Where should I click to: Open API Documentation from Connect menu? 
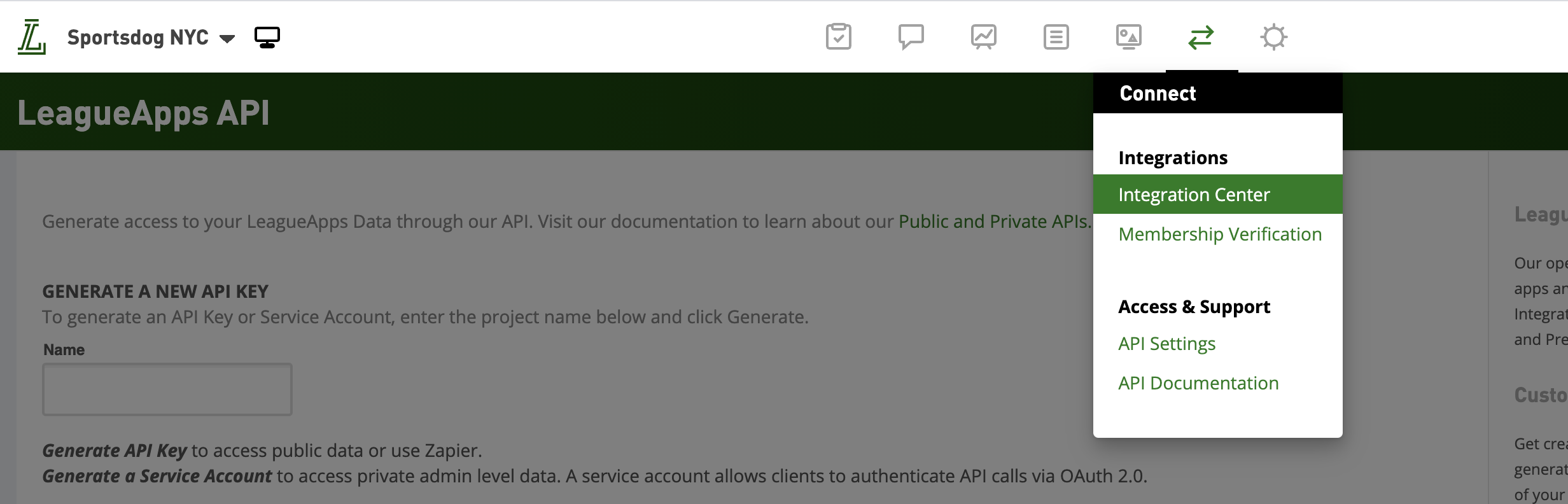pos(1198,383)
